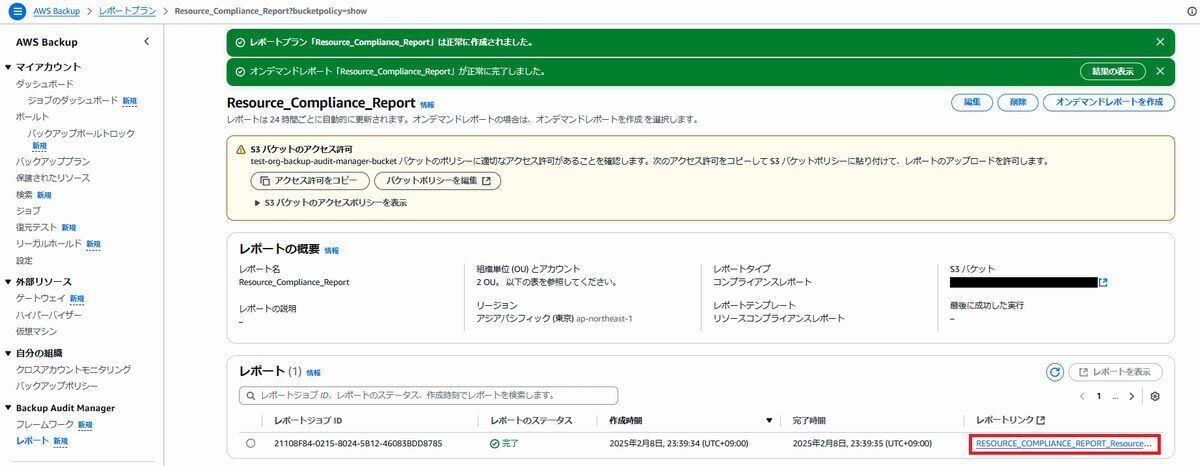
Task: Go to next page of reports
Action: point(1132,396)
